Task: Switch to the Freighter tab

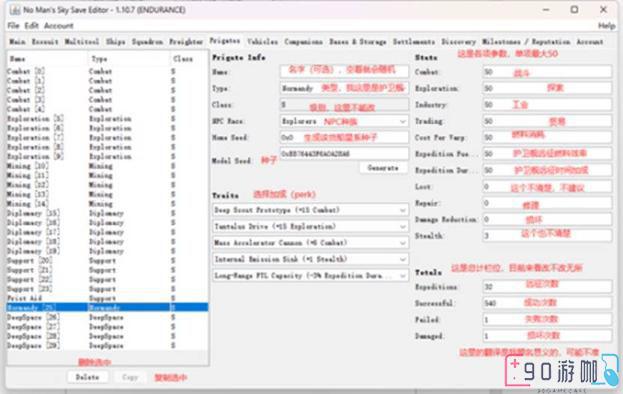Action: coord(186,41)
